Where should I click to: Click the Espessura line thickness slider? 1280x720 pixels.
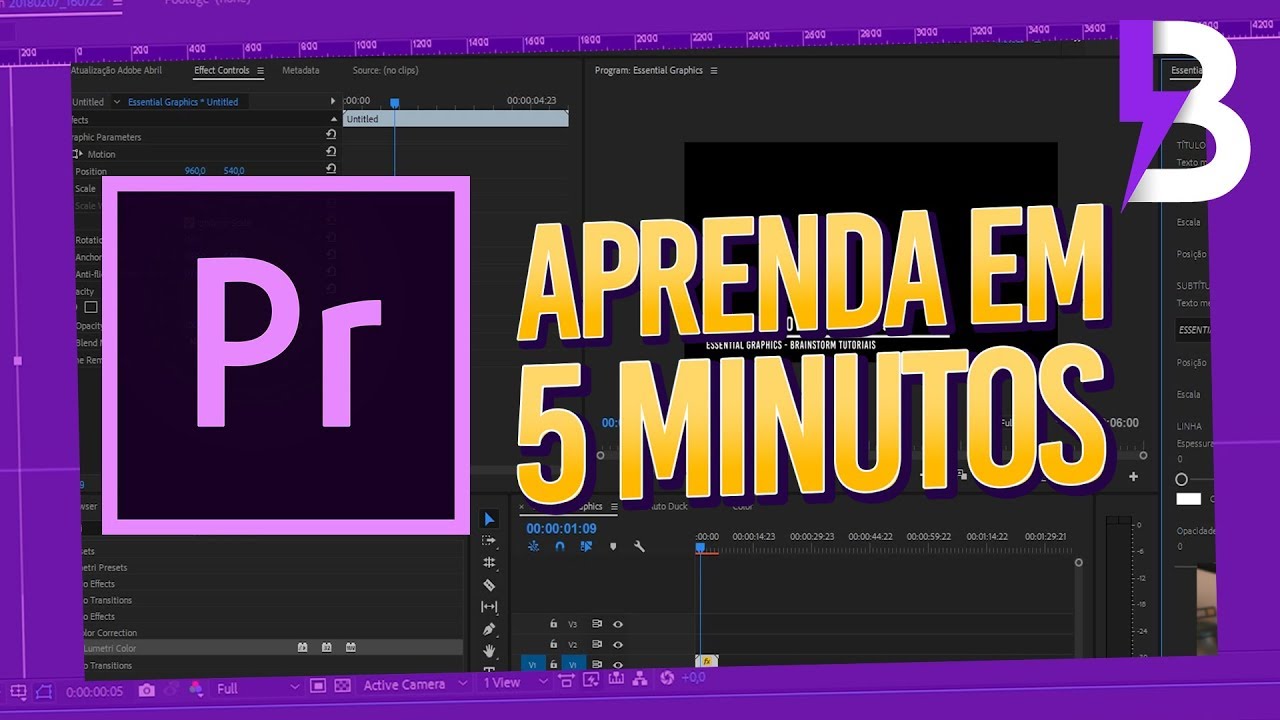(x=1181, y=480)
